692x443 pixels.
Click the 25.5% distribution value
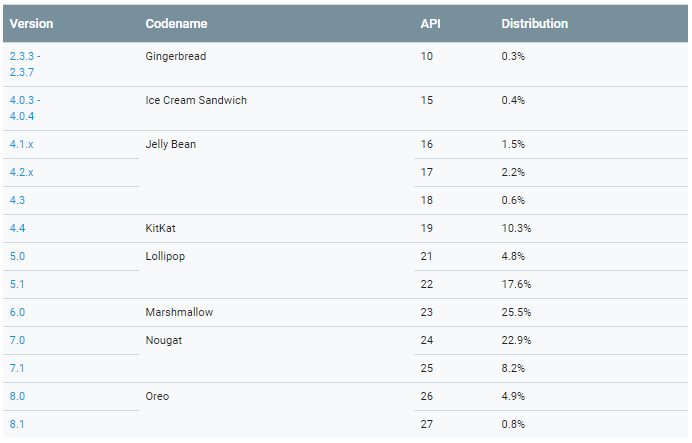(x=516, y=313)
